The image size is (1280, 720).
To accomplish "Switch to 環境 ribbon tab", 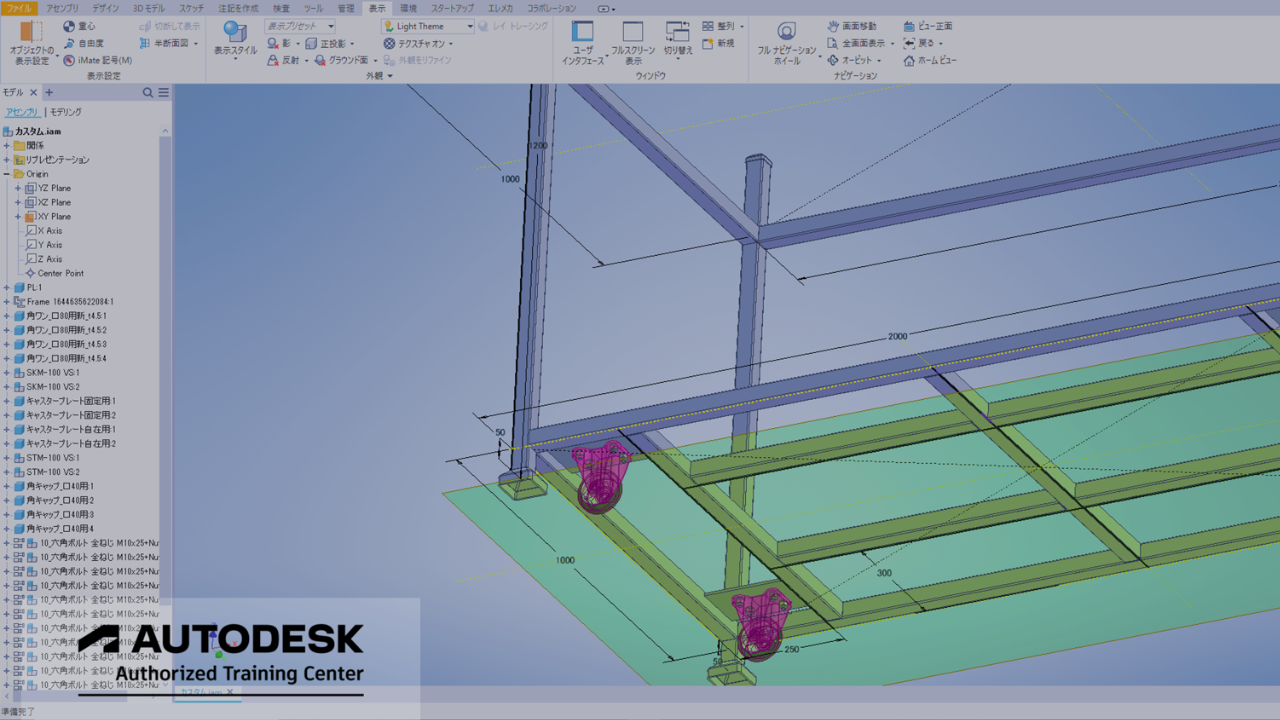I will point(408,8).
